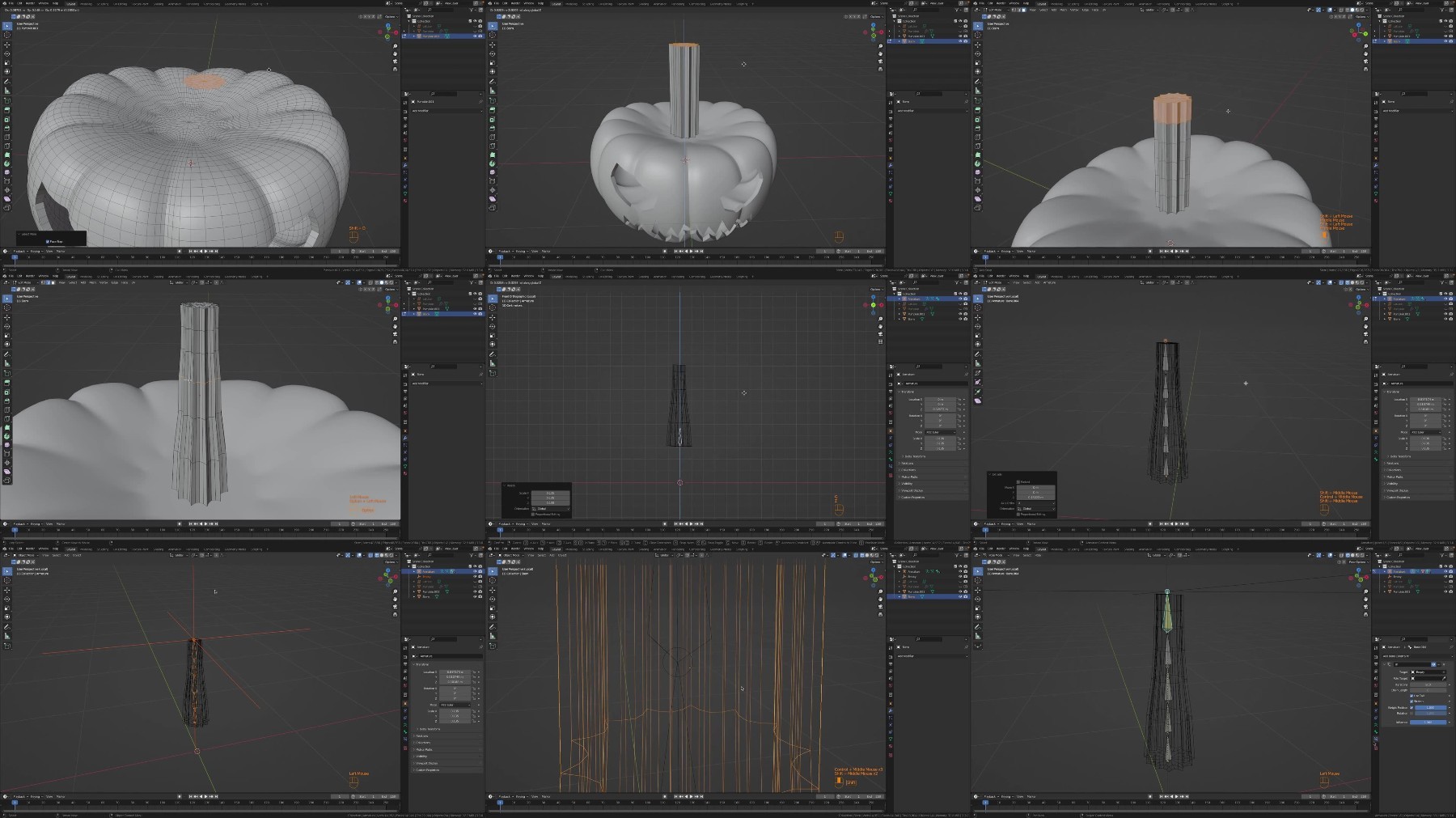The width and height of the screenshot is (1456, 818).
Task: Click zoom viewport icon in top-left view
Action: click(395, 46)
